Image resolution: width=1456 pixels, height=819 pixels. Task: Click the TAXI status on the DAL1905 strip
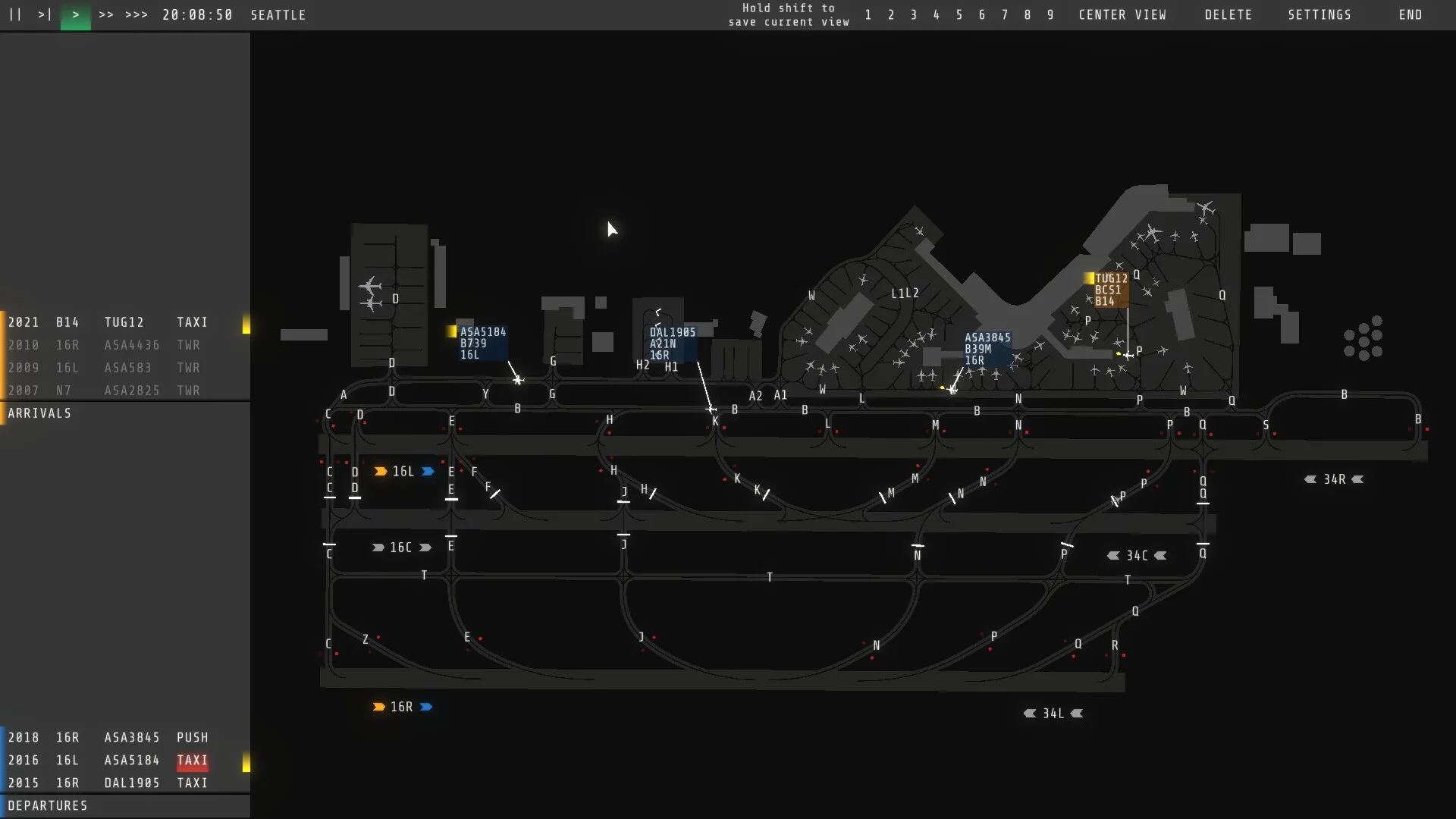[x=192, y=783]
